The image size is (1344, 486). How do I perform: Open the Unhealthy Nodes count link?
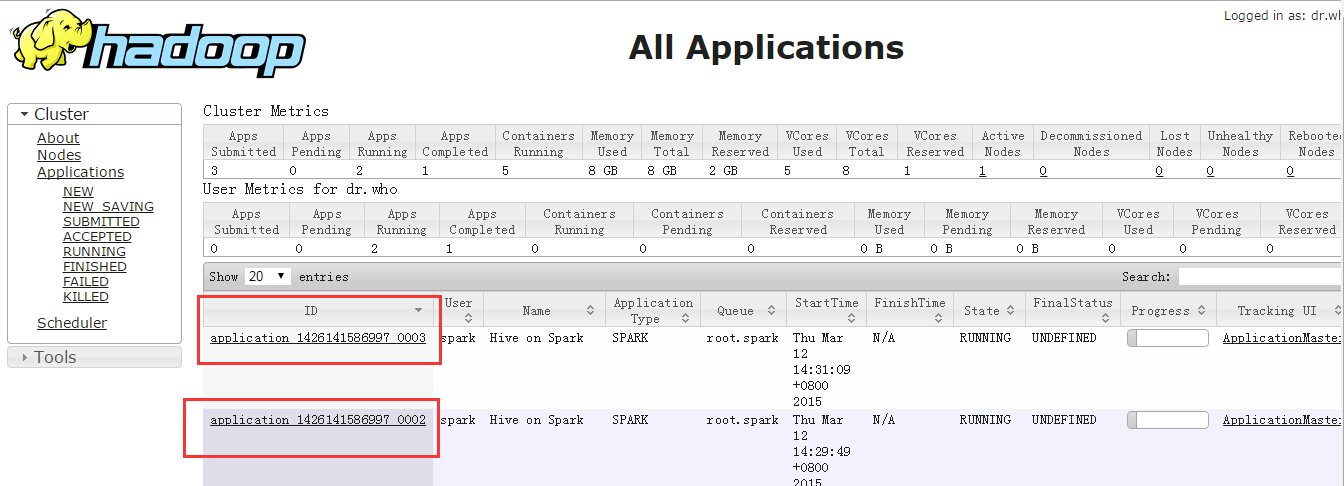click(x=1209, y=171)
